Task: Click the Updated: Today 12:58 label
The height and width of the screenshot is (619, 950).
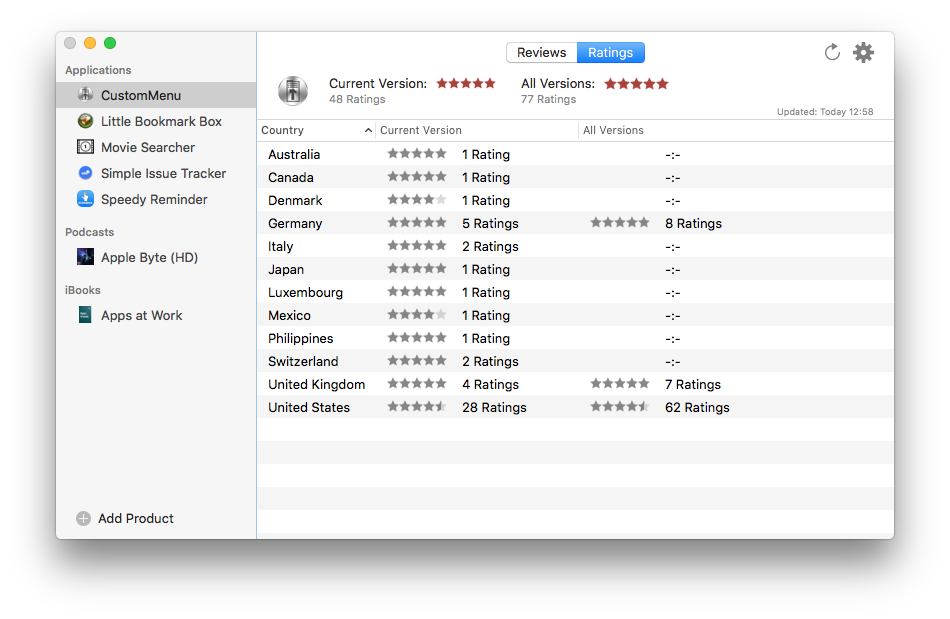Action: pyautogui.click(x=825, y=112)
